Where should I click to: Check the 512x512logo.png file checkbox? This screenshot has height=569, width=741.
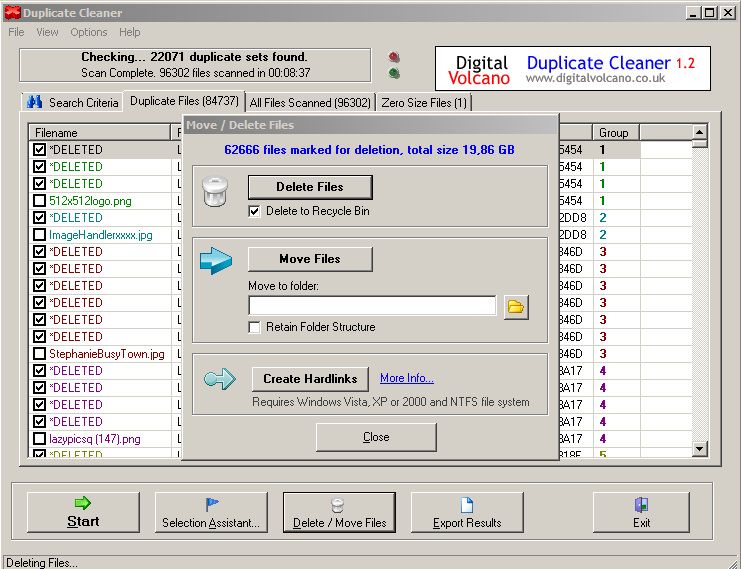[x=39, y=201]
